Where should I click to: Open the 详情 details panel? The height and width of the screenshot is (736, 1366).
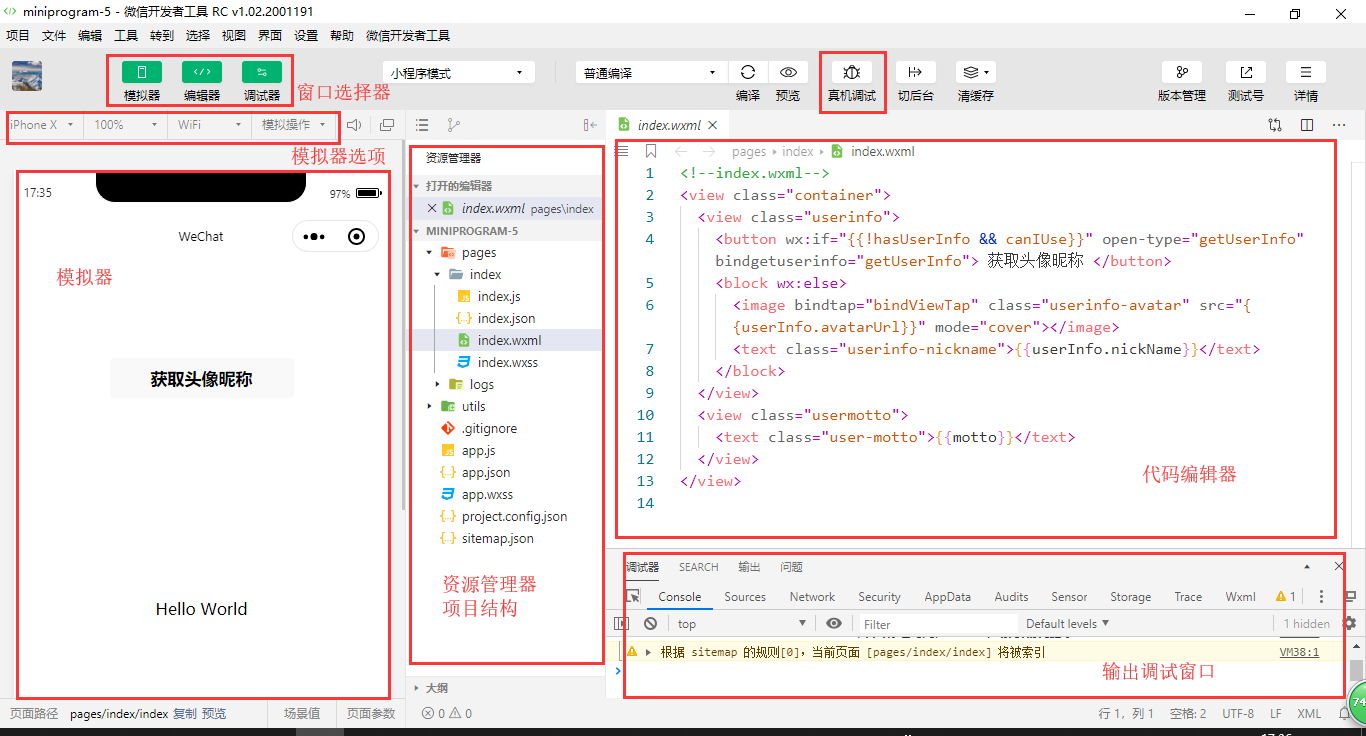[1306, 72]
